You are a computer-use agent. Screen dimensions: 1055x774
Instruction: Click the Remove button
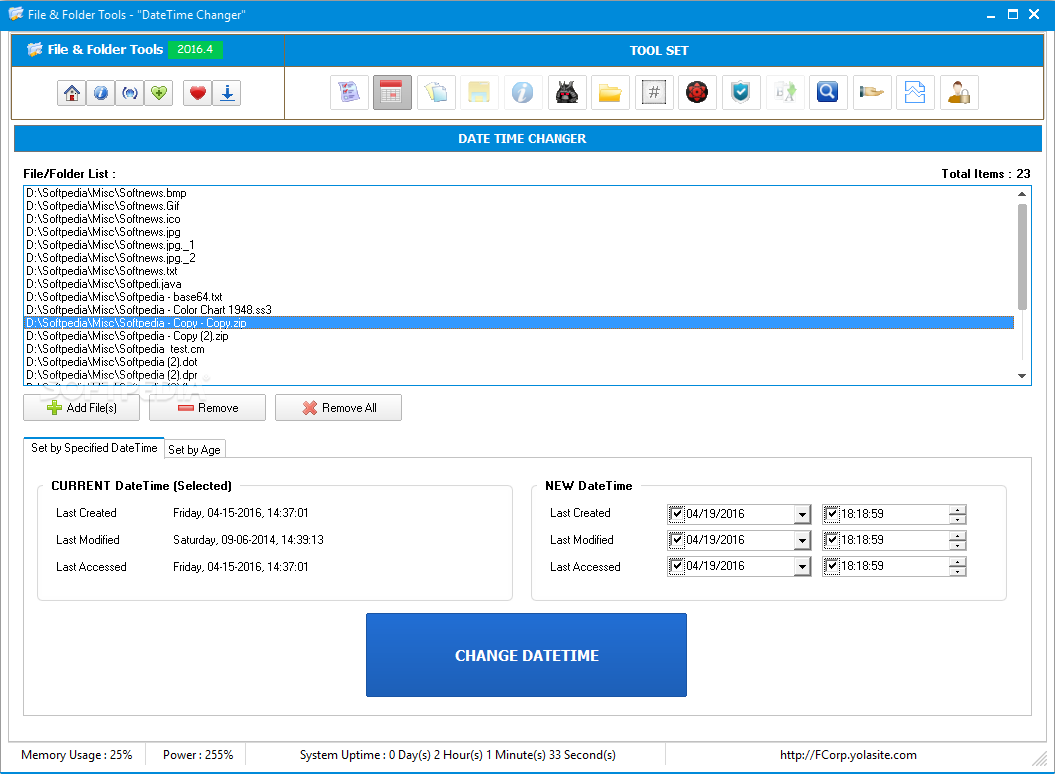pos(207,408)
